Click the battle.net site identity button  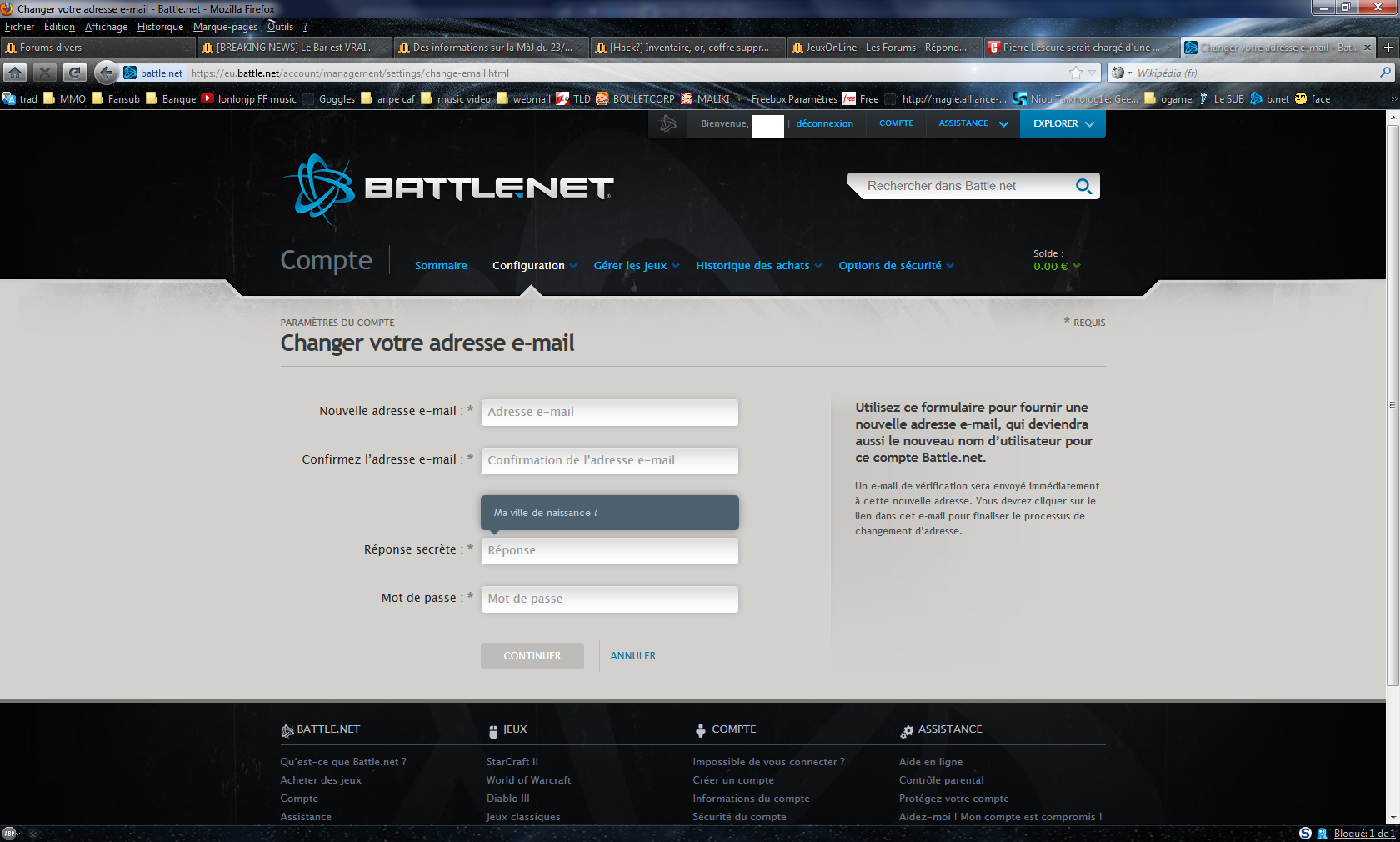[154, 73]
